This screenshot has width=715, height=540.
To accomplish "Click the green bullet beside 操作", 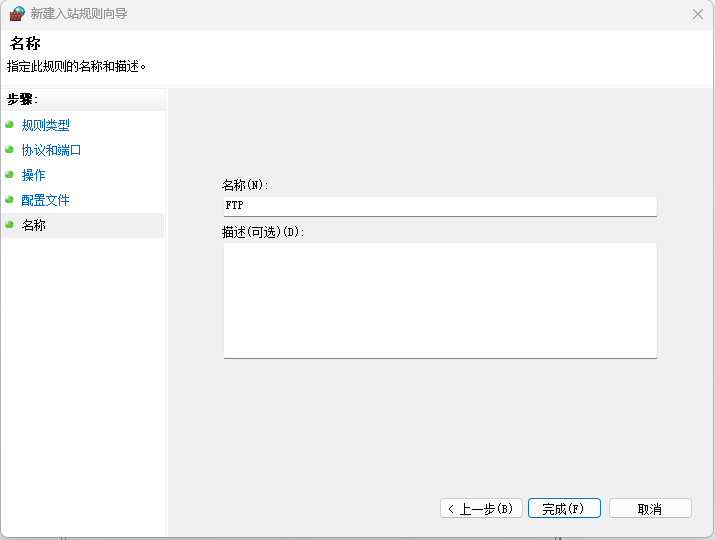I will (9, 175).
